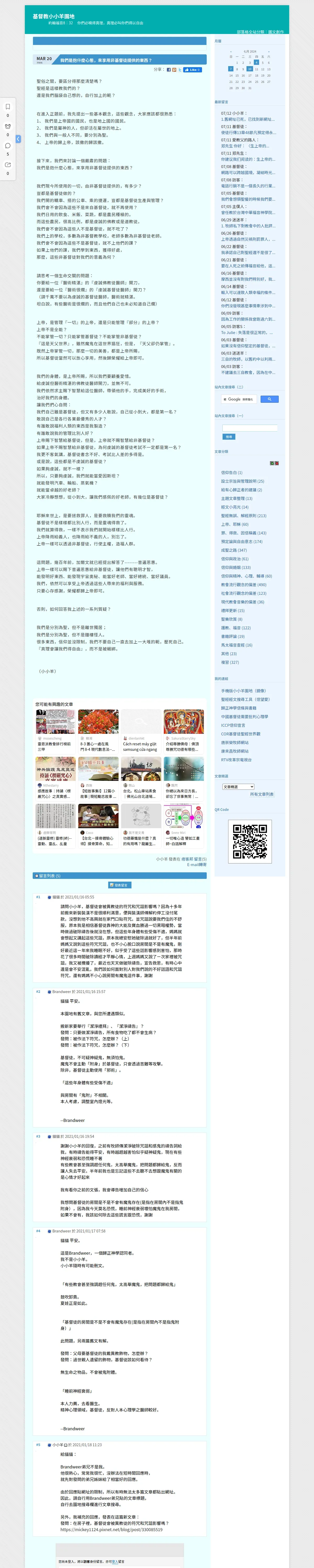
Task: Open the 文章精選 dropdown
Action: click(238, 786)
